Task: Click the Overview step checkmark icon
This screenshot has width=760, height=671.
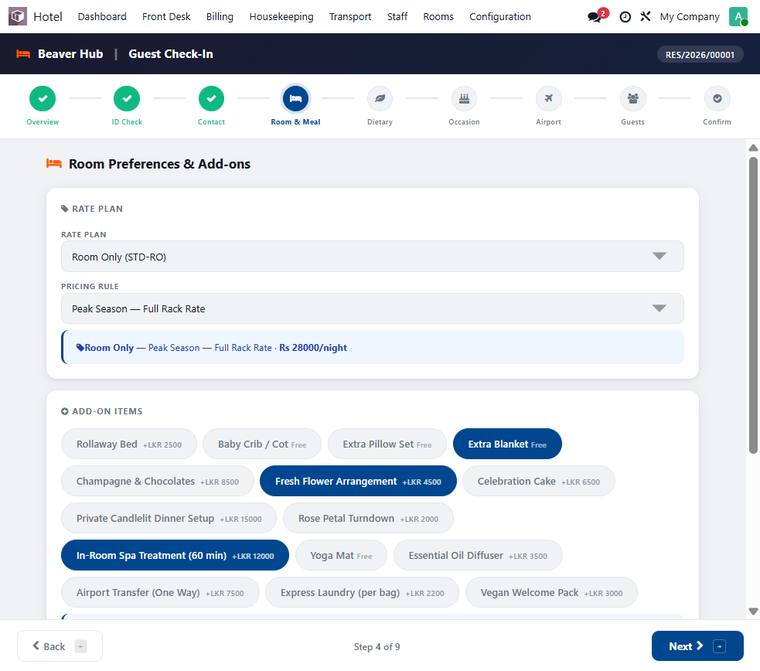Action: (43, 98)
